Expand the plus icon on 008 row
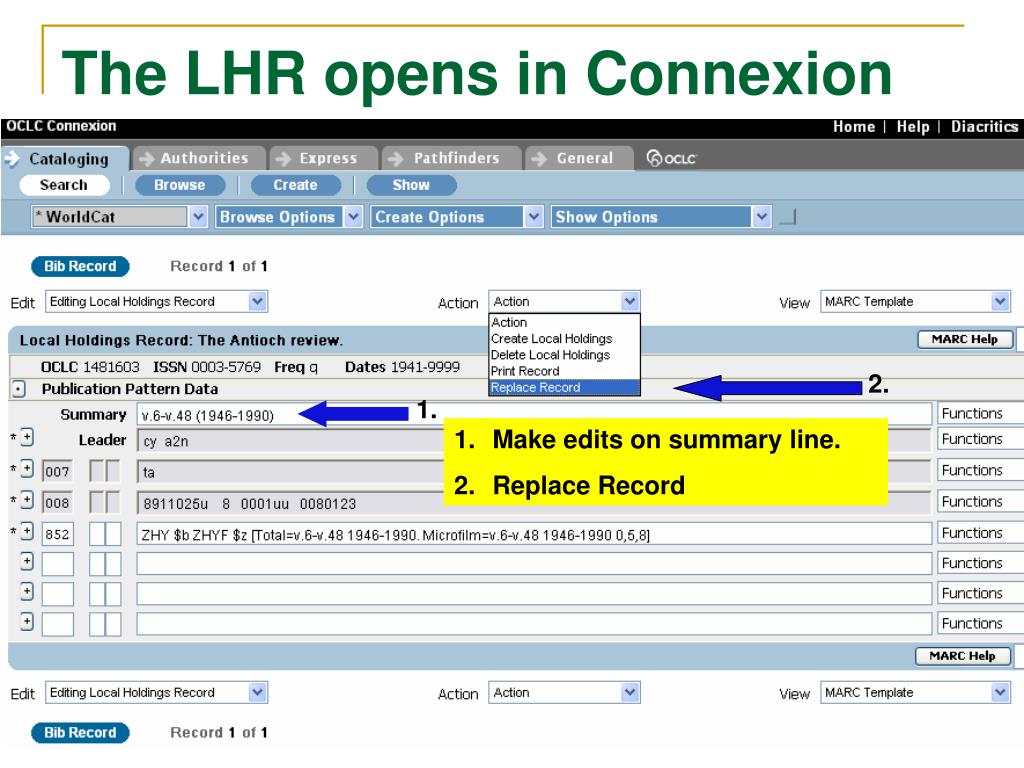Image resolution: width=1024 pixels, height=768 pixels. (27, 500)
